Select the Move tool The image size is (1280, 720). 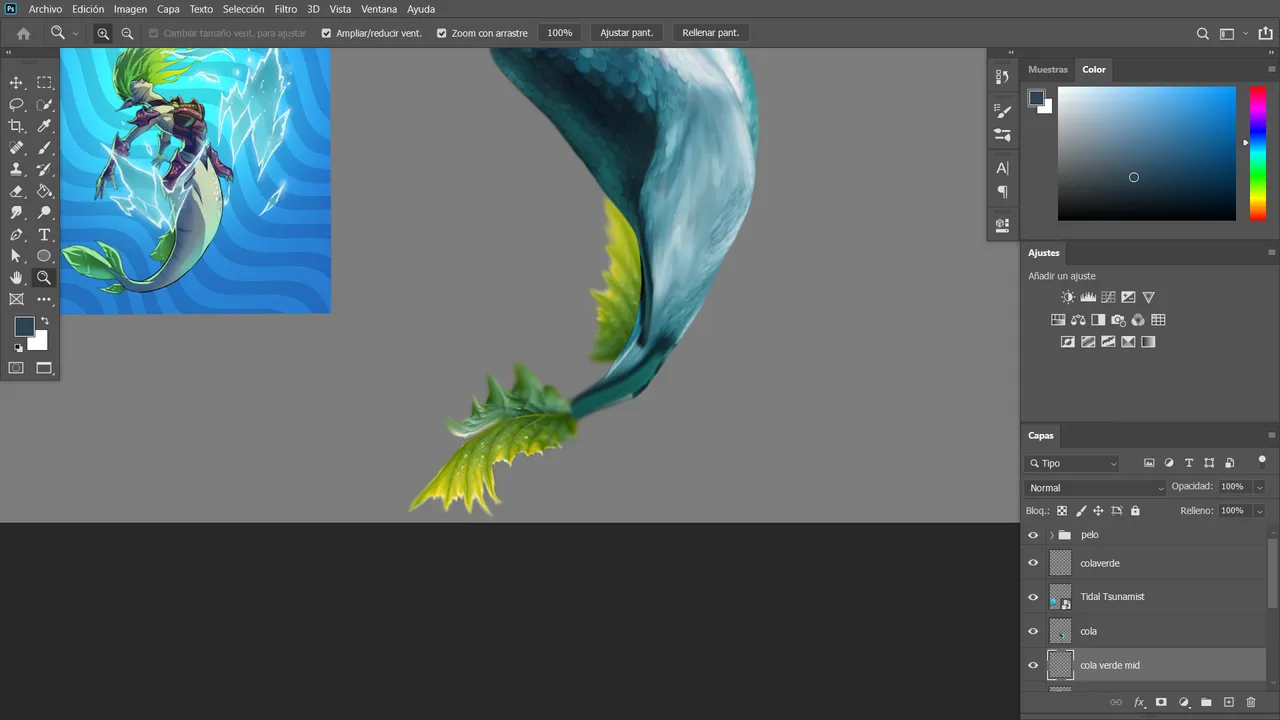pyautogui.click(x=16, y=83)
